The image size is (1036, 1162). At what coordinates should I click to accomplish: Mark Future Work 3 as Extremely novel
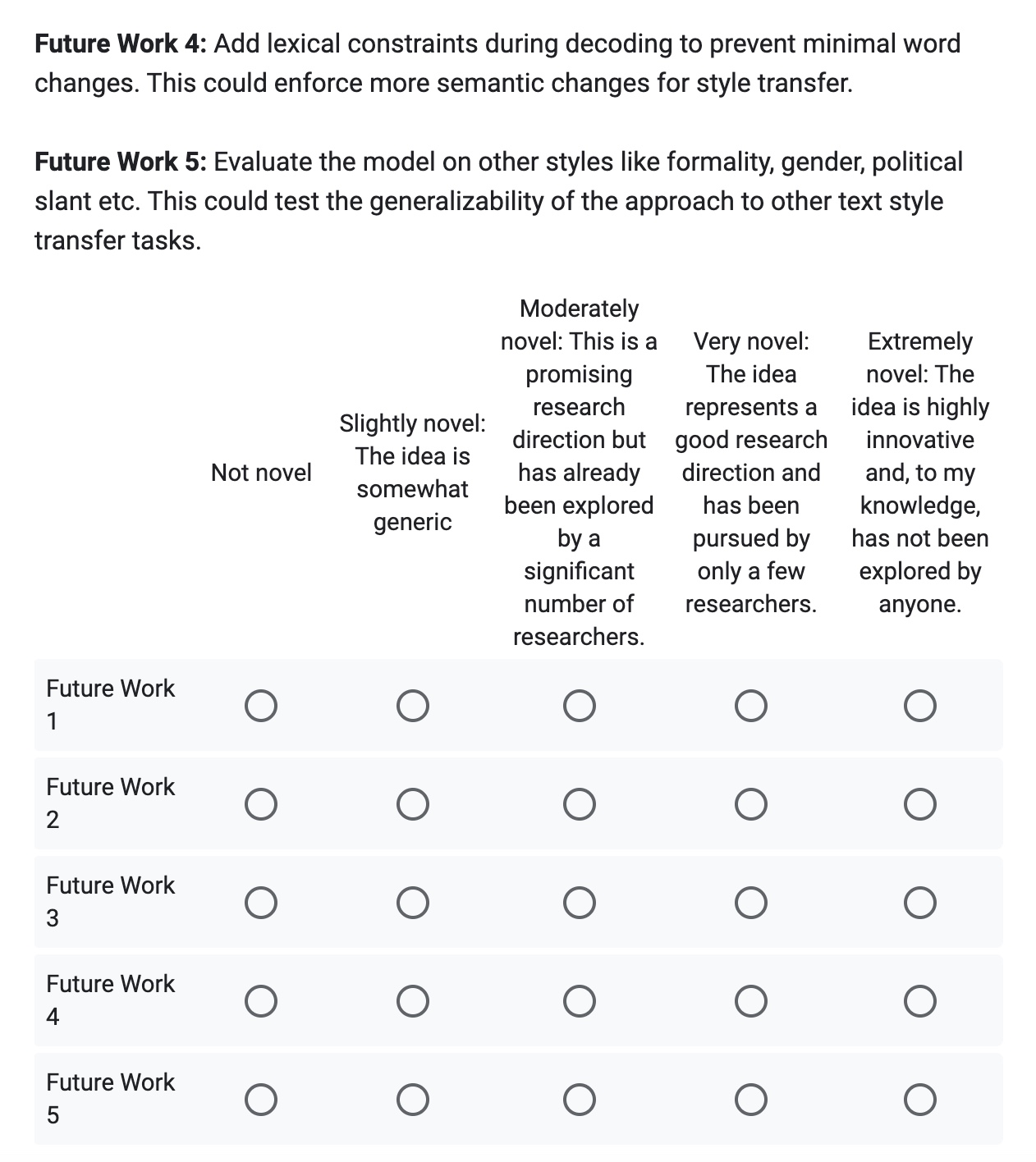coord(919,903)
